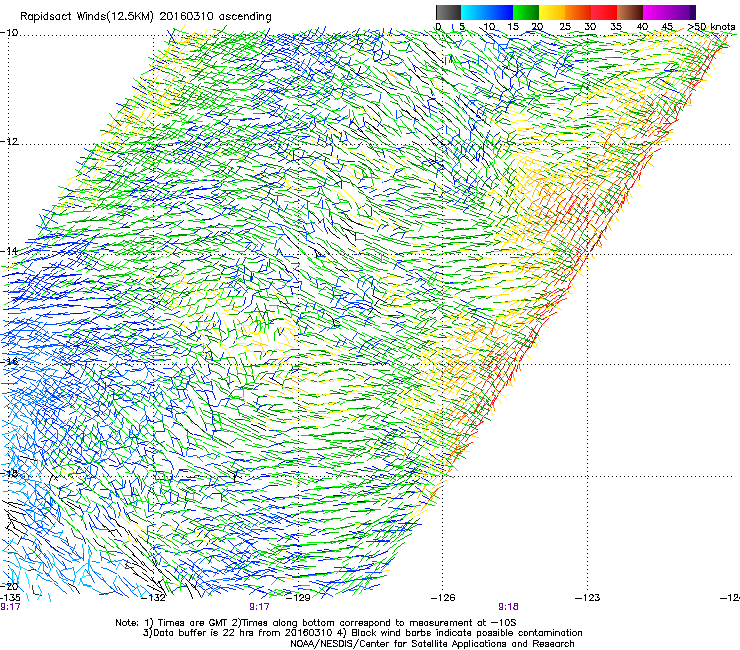
Task: Click the "25" legend scale label
Action: pyautogui.click(x=564, y=27)
